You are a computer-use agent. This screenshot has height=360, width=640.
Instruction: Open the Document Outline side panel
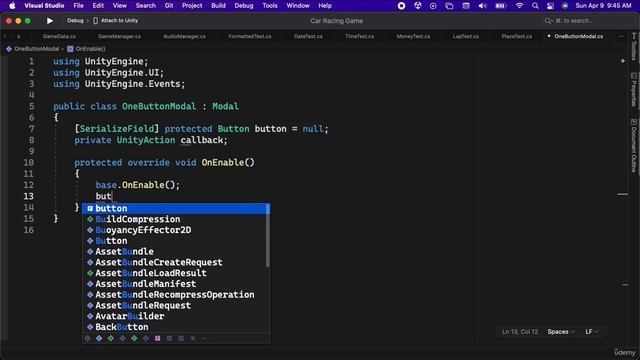[x=633, y=146]
